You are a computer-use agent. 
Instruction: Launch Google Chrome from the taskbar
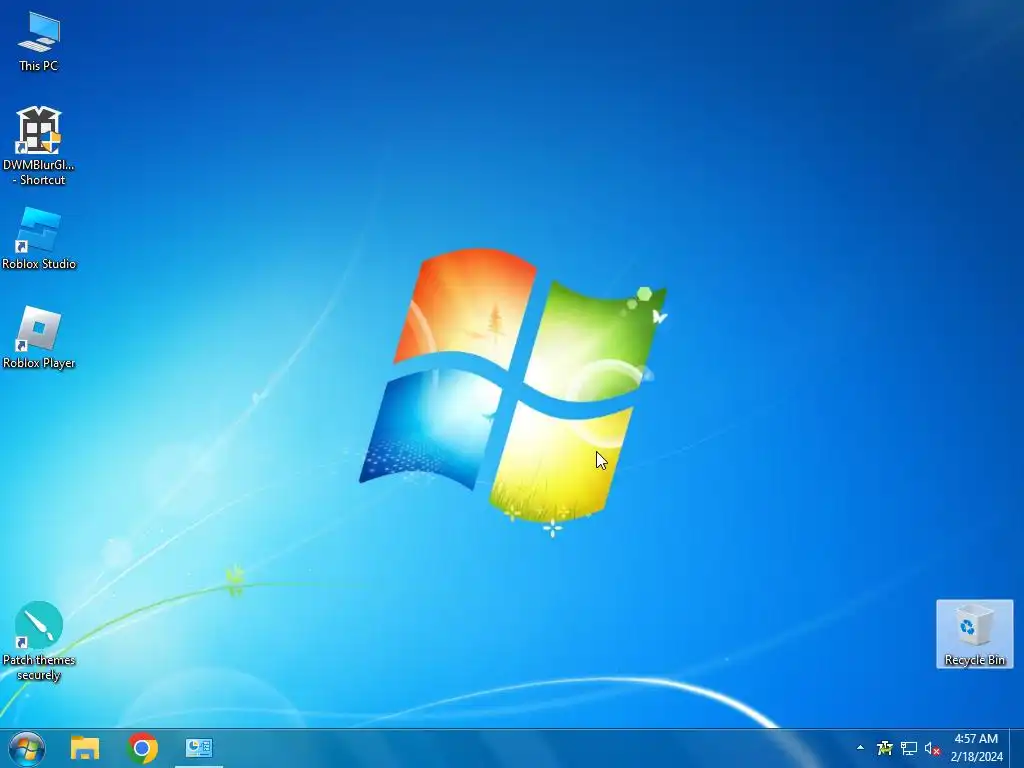(142, 748)
